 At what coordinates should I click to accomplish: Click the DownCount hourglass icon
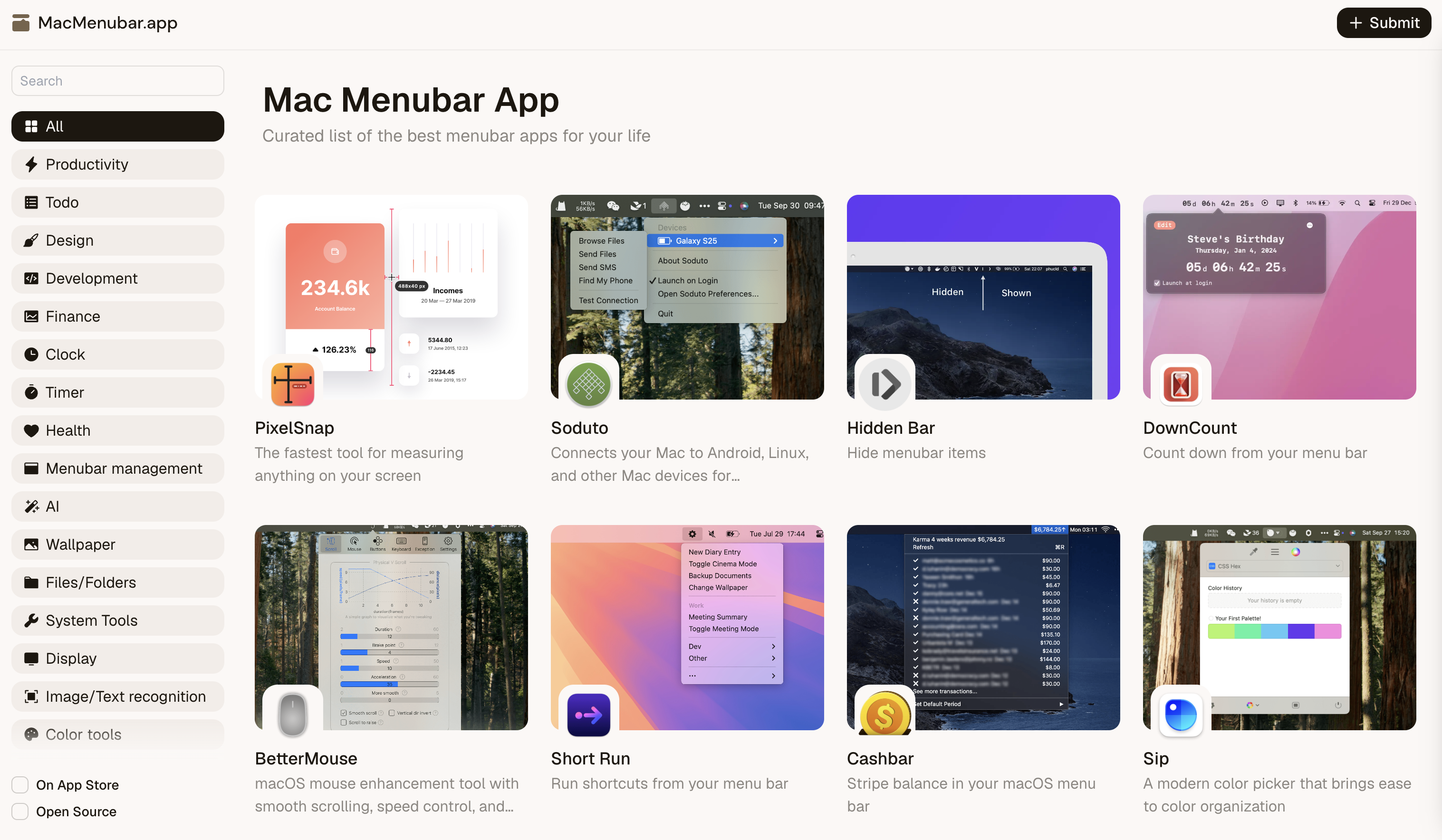(1181, 384)
